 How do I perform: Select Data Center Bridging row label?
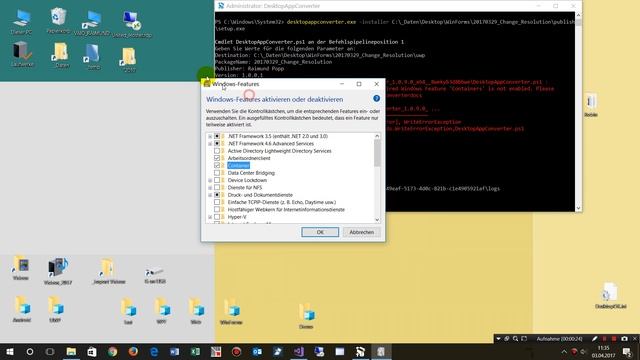tap(251, 173)
